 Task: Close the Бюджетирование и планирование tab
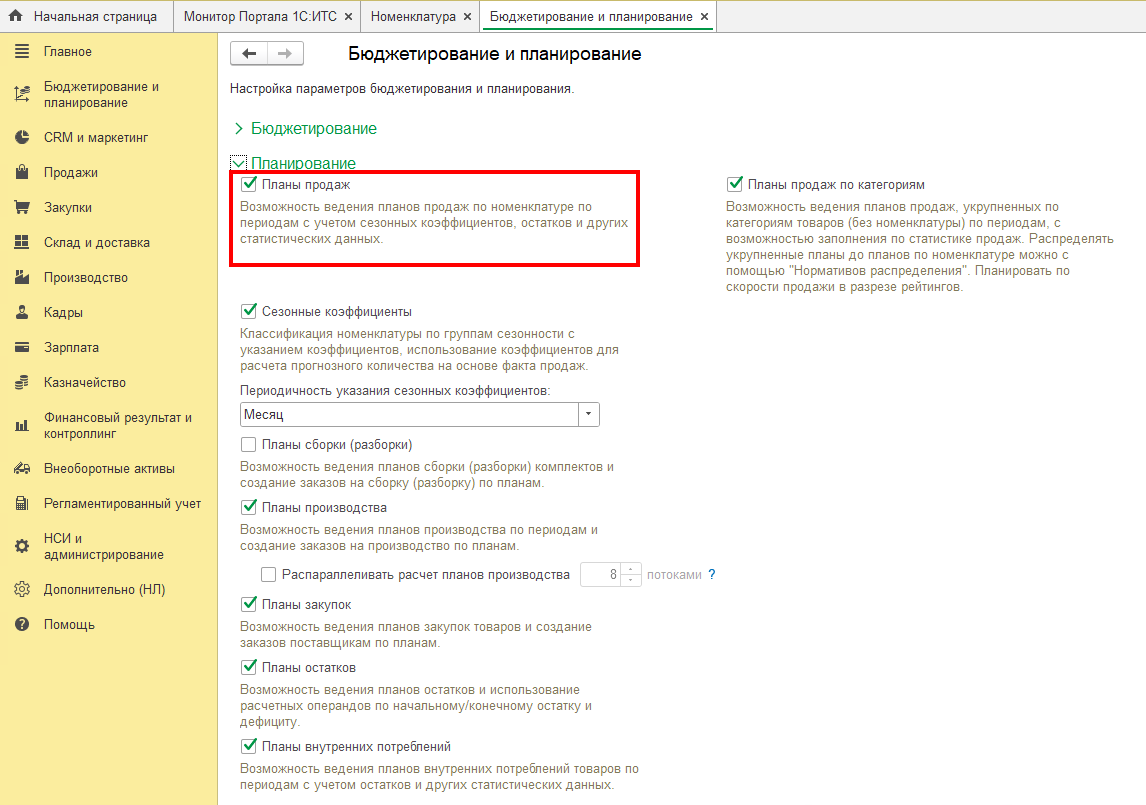pos(704,16)
